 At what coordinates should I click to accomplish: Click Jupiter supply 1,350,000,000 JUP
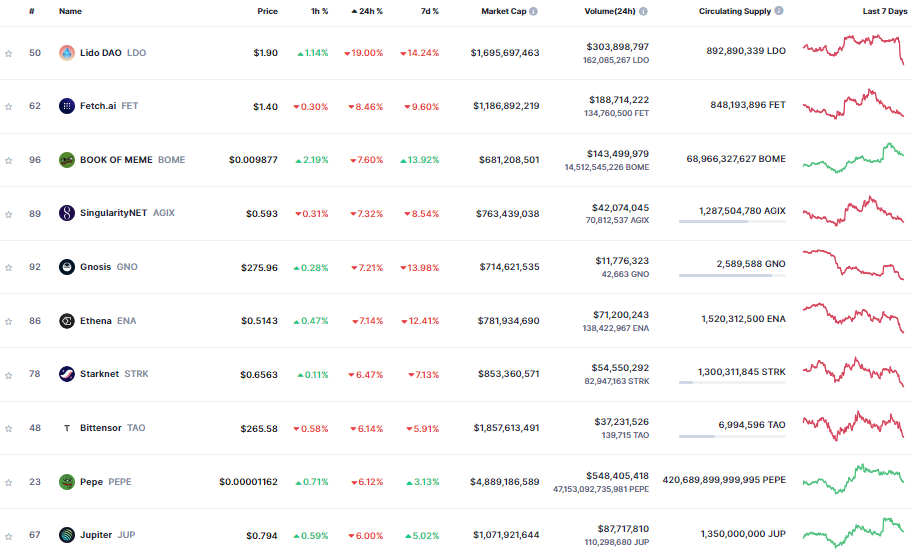(743, 534)
